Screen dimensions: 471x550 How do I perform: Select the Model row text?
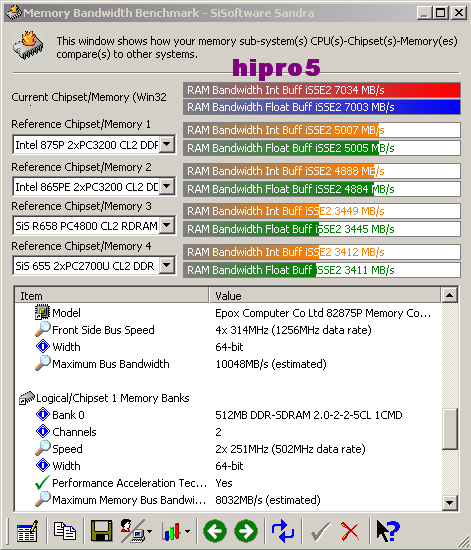tap(66, 313)
